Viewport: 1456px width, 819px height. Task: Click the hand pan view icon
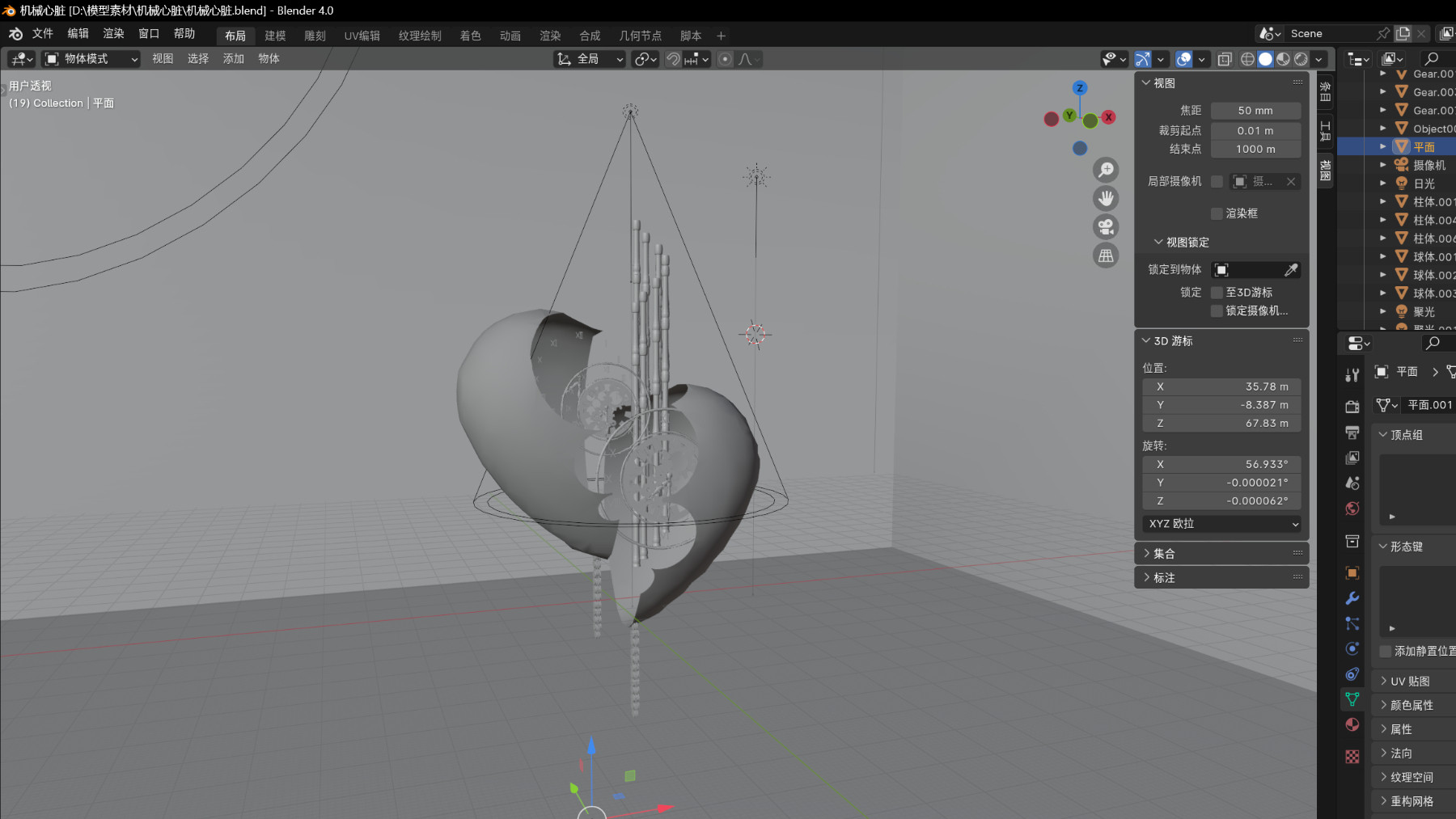point(1106,198)
